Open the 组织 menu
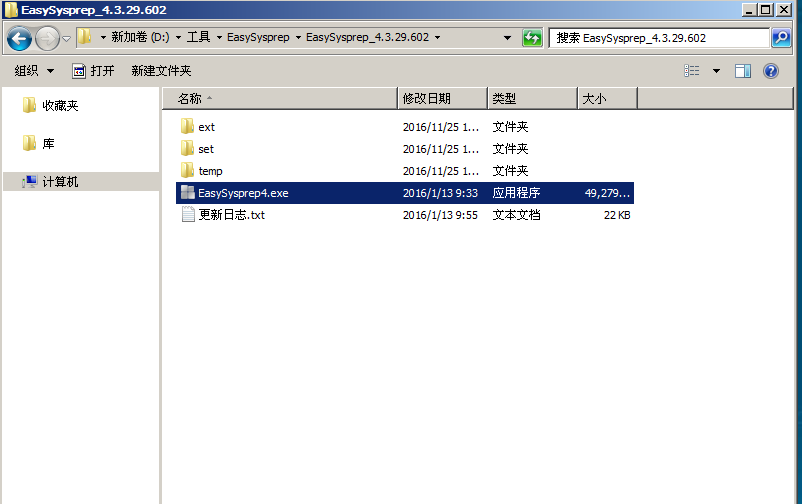 tap(34, 71)
